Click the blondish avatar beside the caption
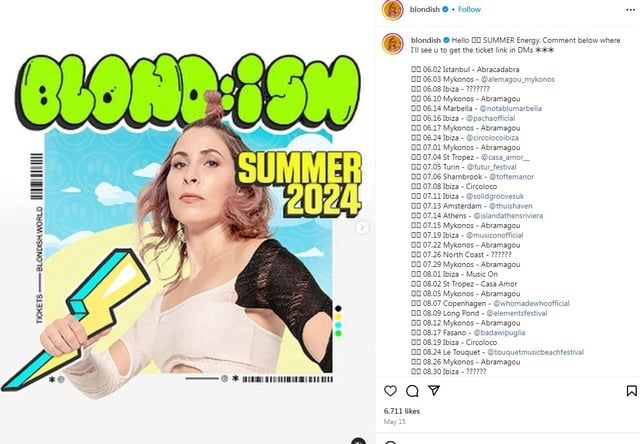This screenshot has height=444, width=640. click(393, 42)
